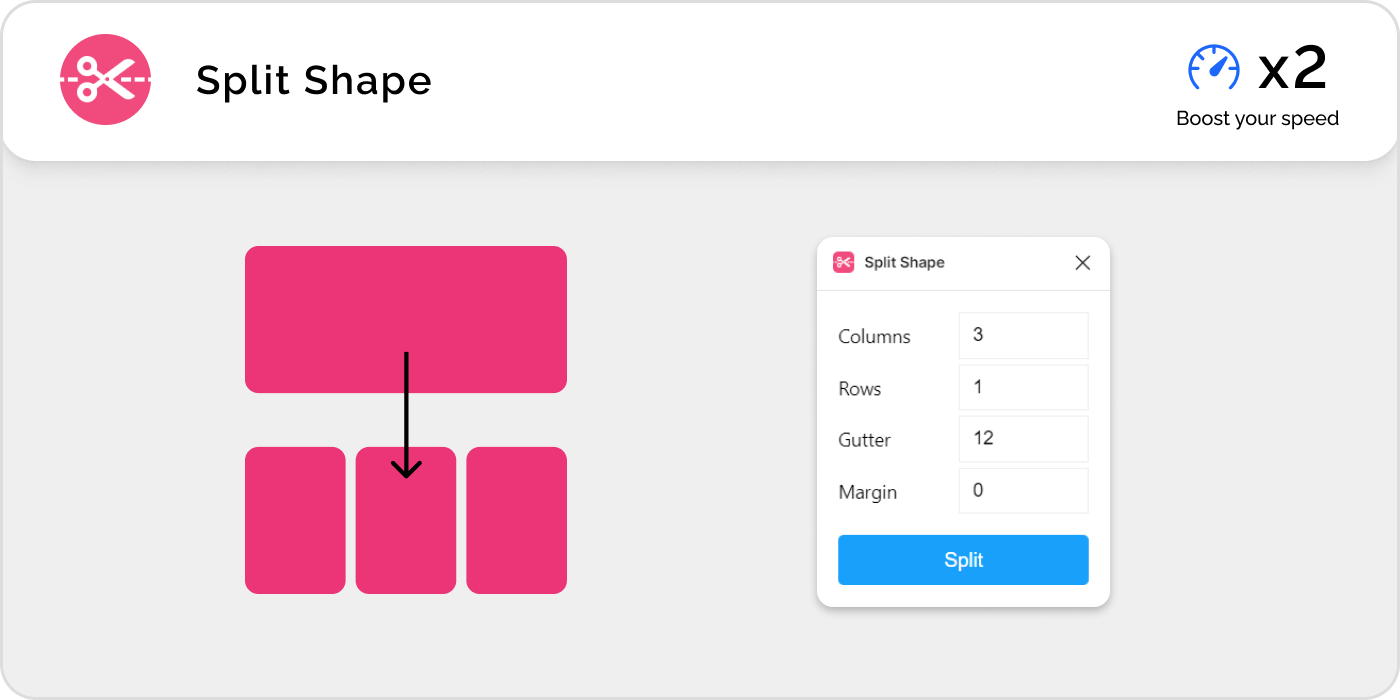Image resolution: width=1400 pixels, height=700 pixels.
Task: Click the Columns label
Action: pos(874,337)
